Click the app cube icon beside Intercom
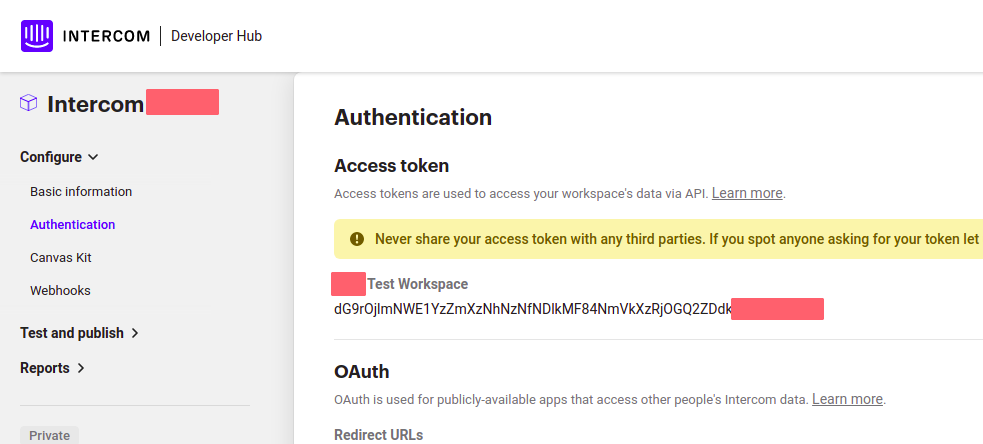The image size is (983, 444). point(29,103)
